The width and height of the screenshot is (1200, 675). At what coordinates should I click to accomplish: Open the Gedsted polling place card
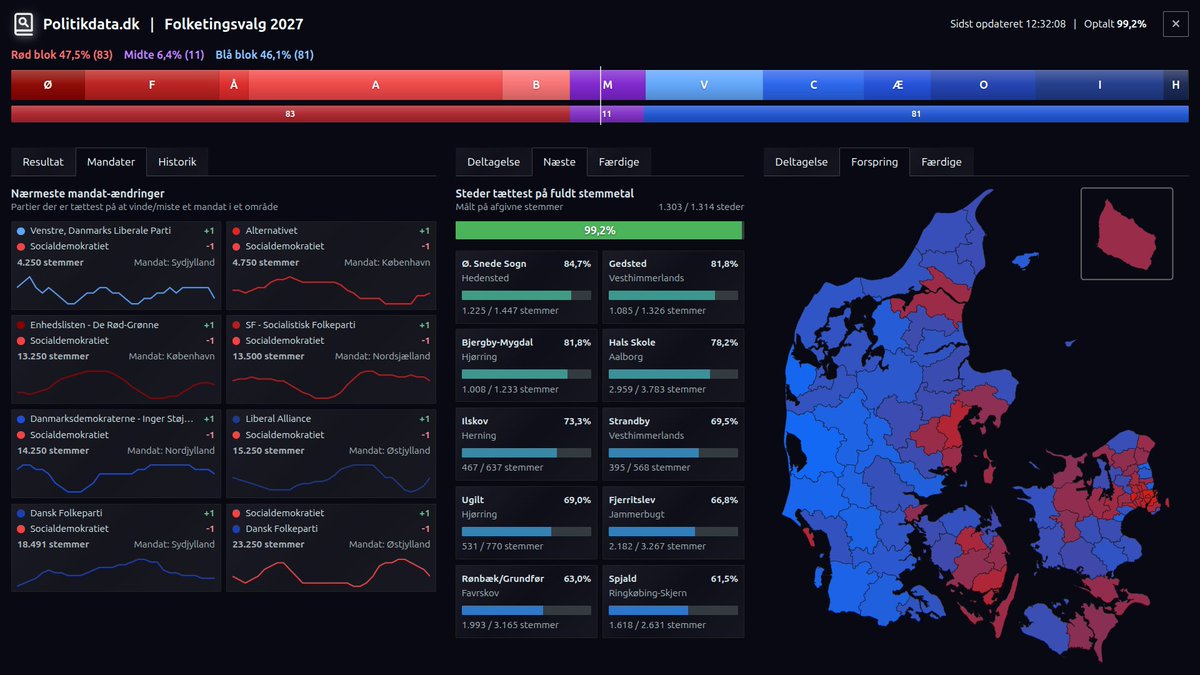(x=673, y=287)
